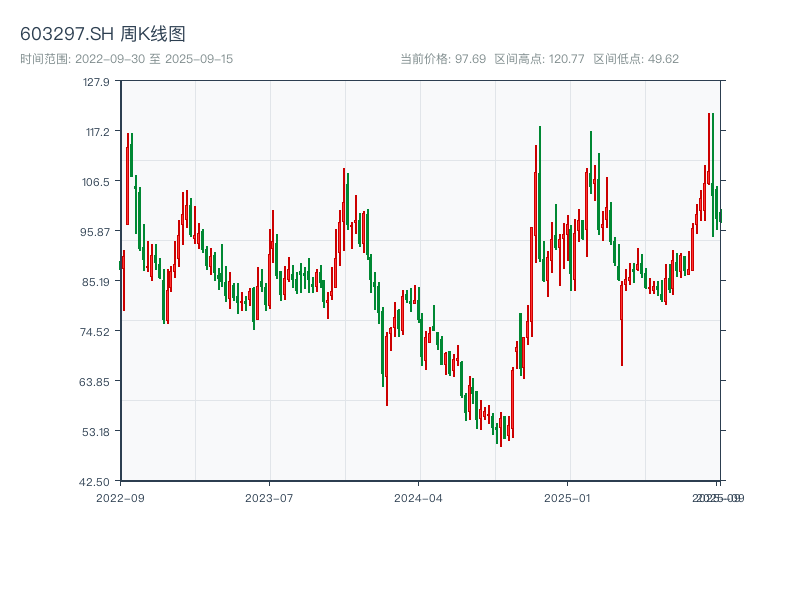Click the y-axis value 63.85
Screen dimensions: 800x600
pyautogui.click(x=94, y=382)
